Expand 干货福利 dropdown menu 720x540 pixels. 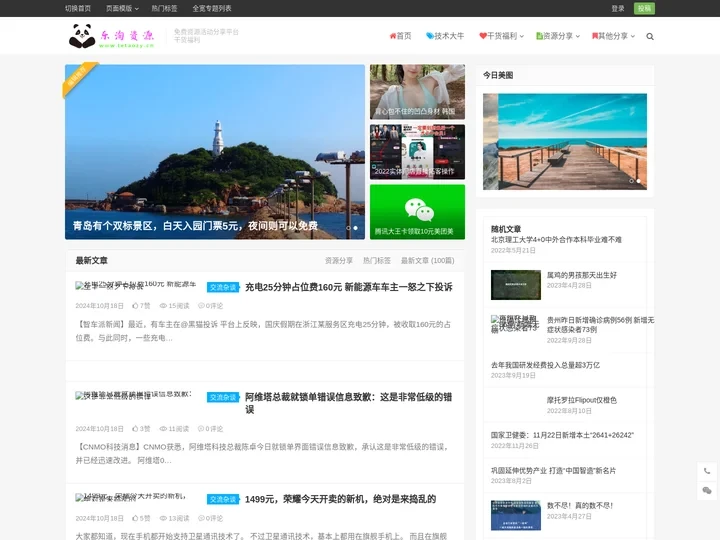tap(501, 36)
